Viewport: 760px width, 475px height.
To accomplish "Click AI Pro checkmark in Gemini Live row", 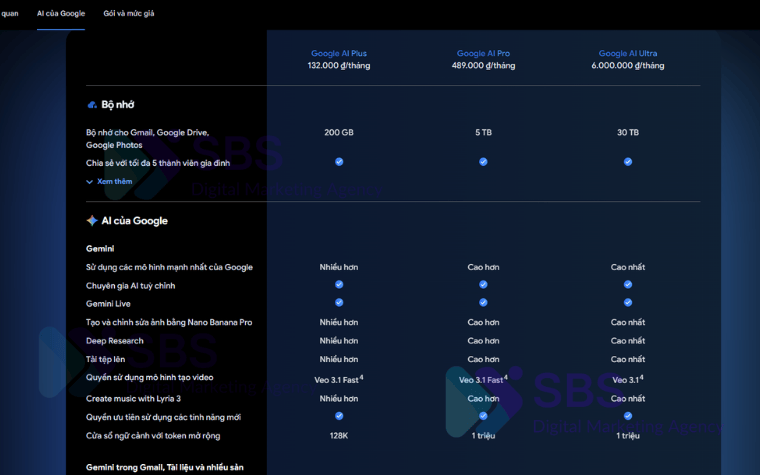I will point(483,302).
